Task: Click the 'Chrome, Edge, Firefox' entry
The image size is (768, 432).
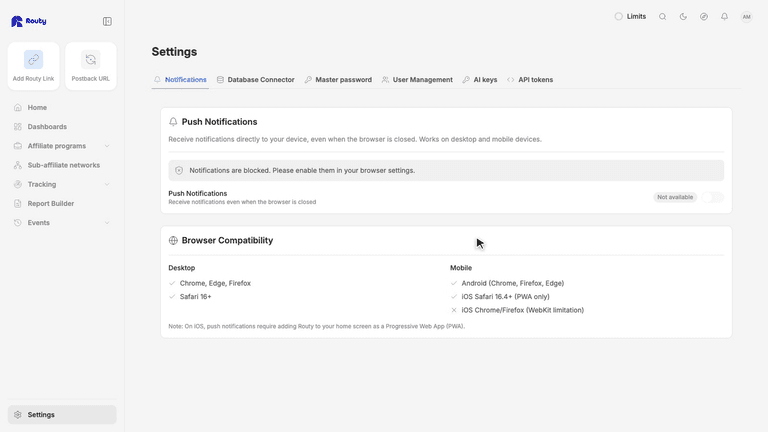Action: click(215, 283)
